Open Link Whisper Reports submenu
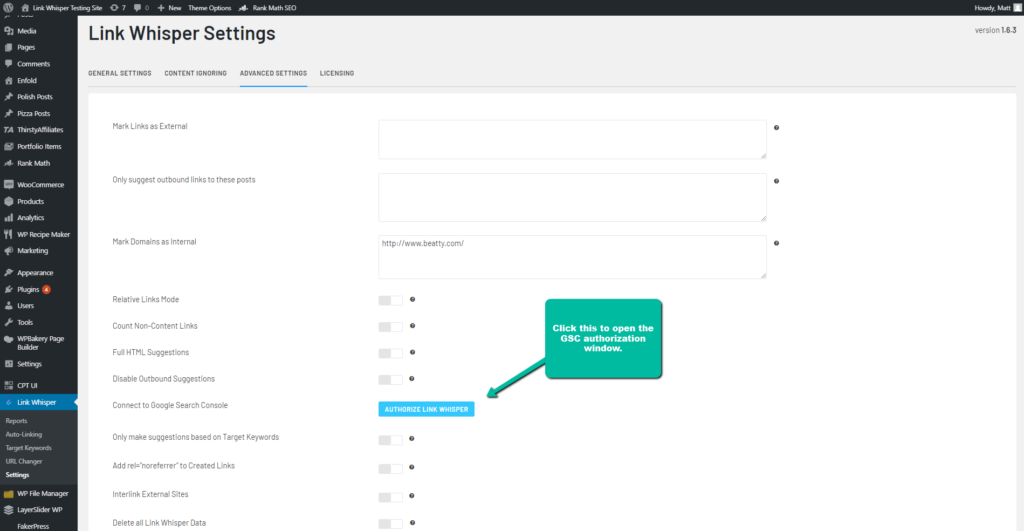The width and height of the screenshot is (1024, 531). coord(16,421)
